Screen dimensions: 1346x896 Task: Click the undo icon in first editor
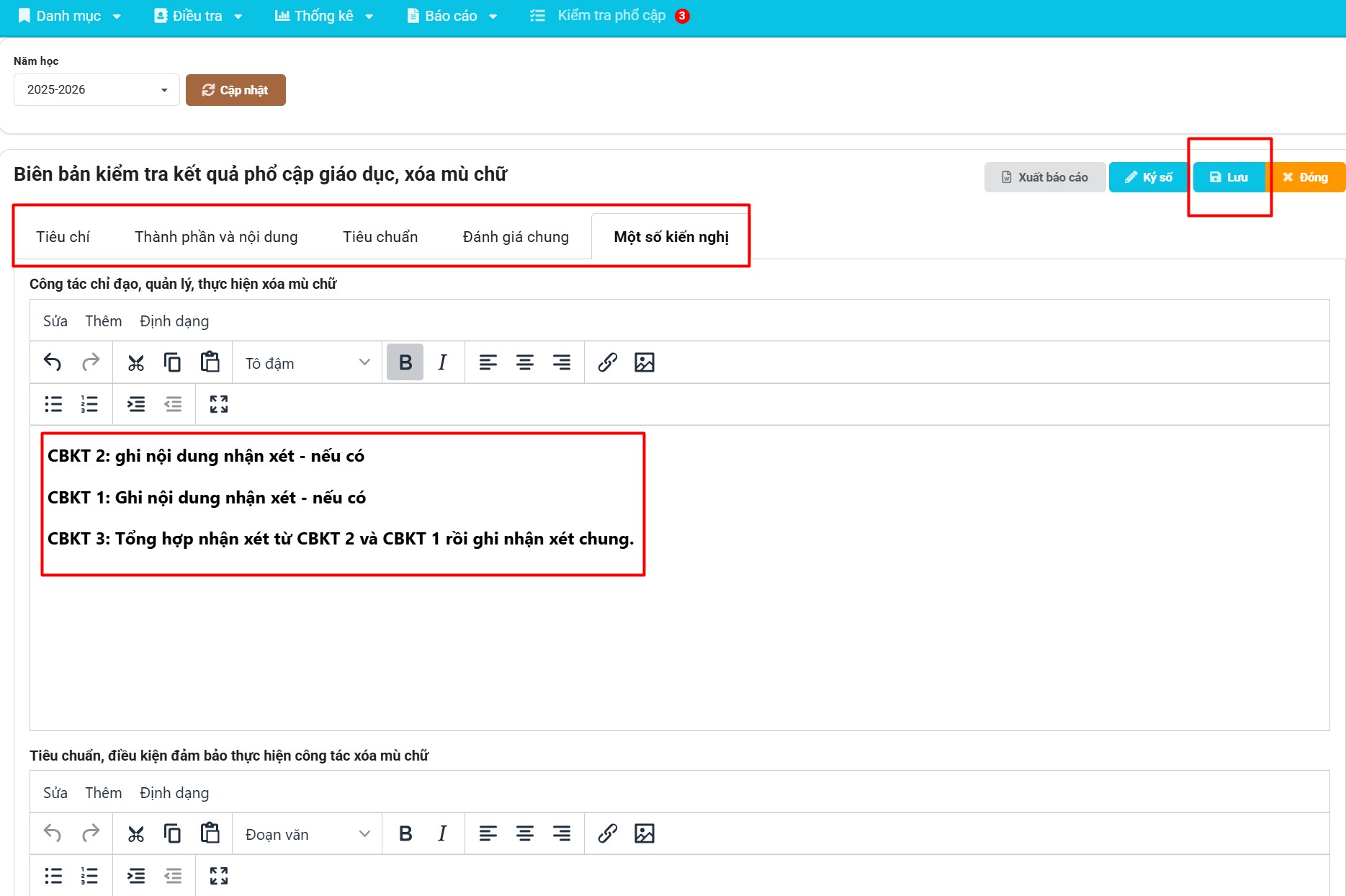(53, 362)
